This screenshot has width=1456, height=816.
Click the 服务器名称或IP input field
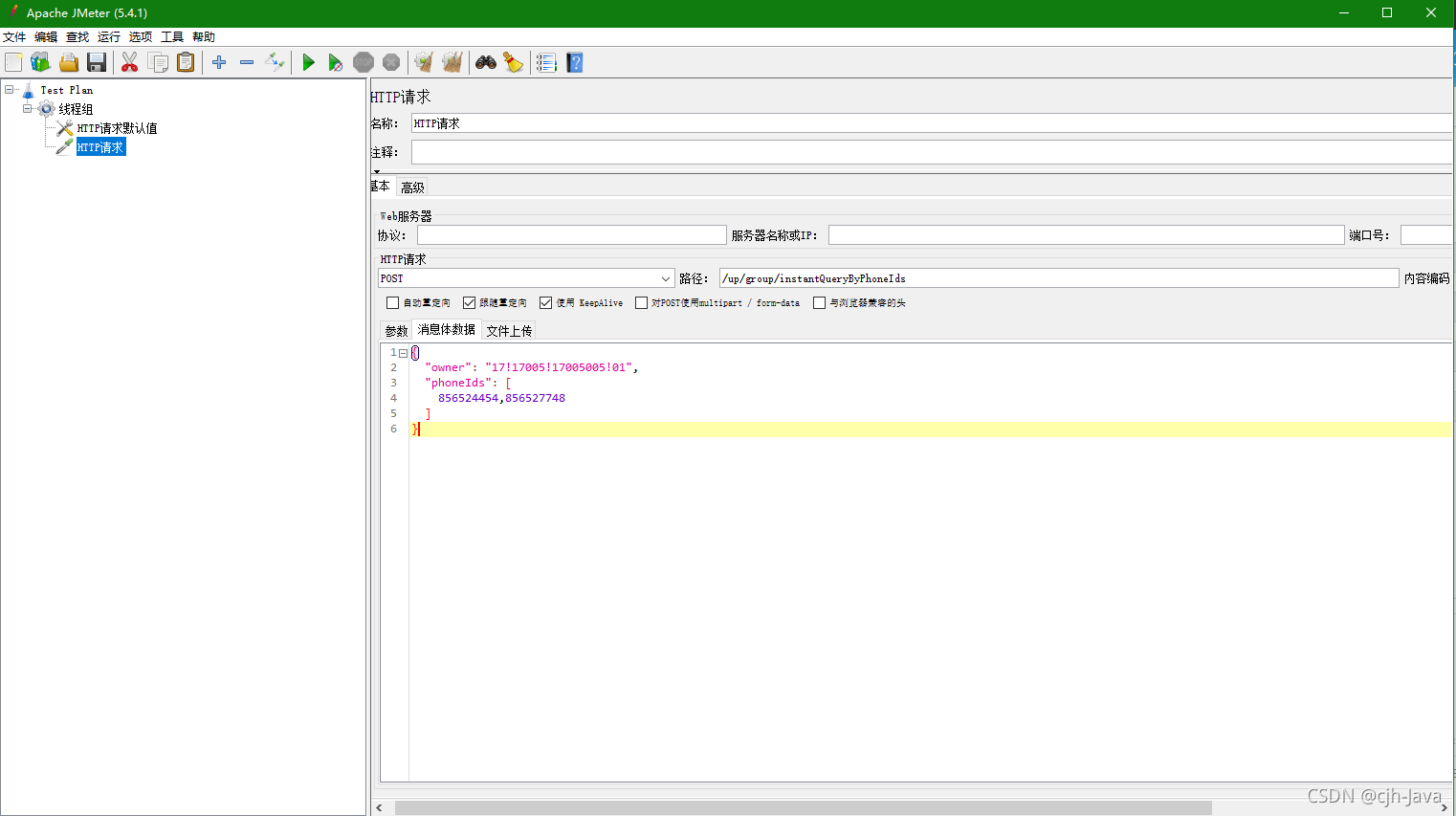point(1087,235)
